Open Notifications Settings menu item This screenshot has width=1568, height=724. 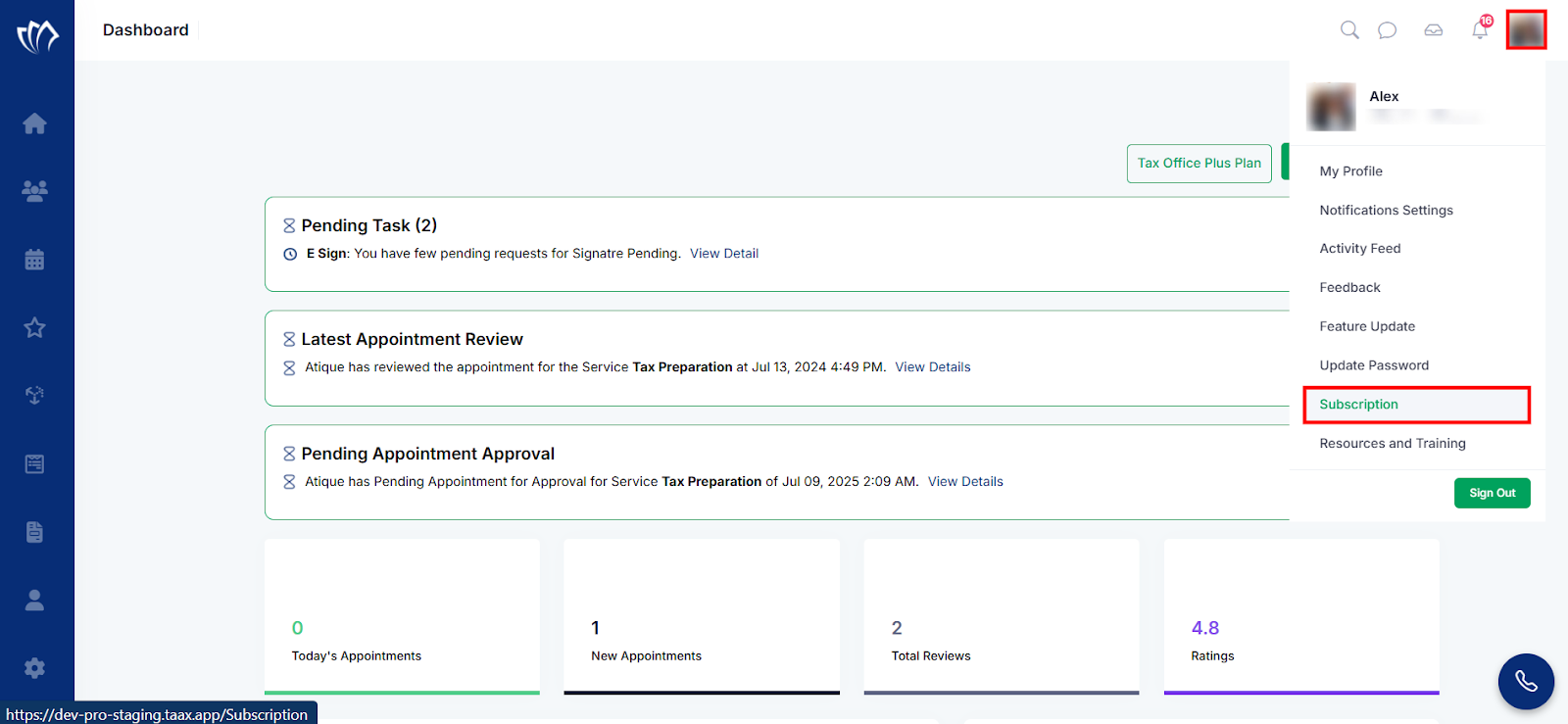(x=1386, y=211)
